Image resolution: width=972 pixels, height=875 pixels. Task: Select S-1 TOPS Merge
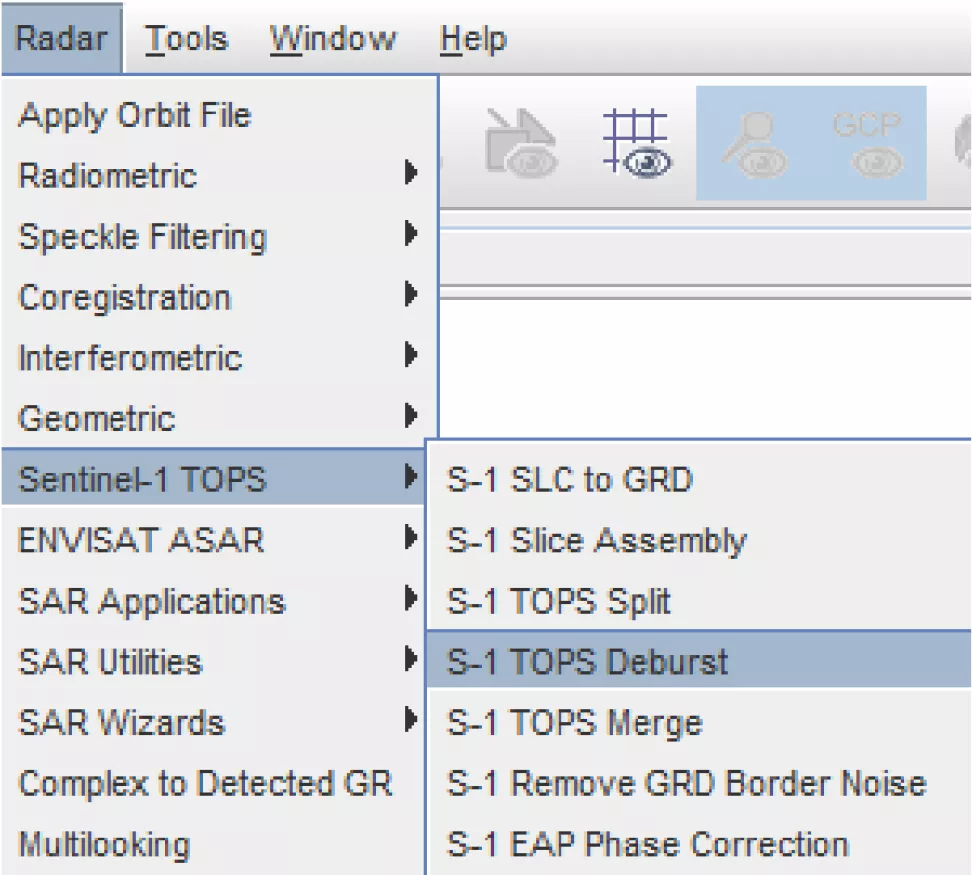(699, 722)
